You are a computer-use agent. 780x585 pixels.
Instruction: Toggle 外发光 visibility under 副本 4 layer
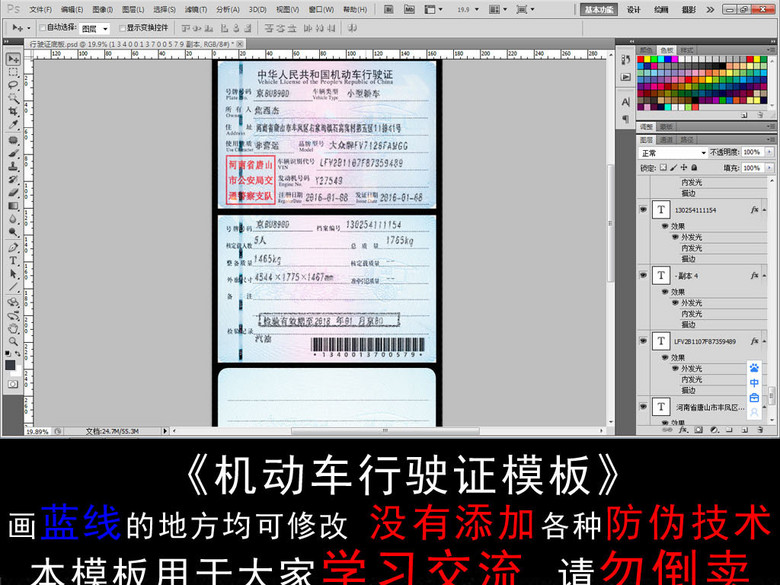point(675,302)
